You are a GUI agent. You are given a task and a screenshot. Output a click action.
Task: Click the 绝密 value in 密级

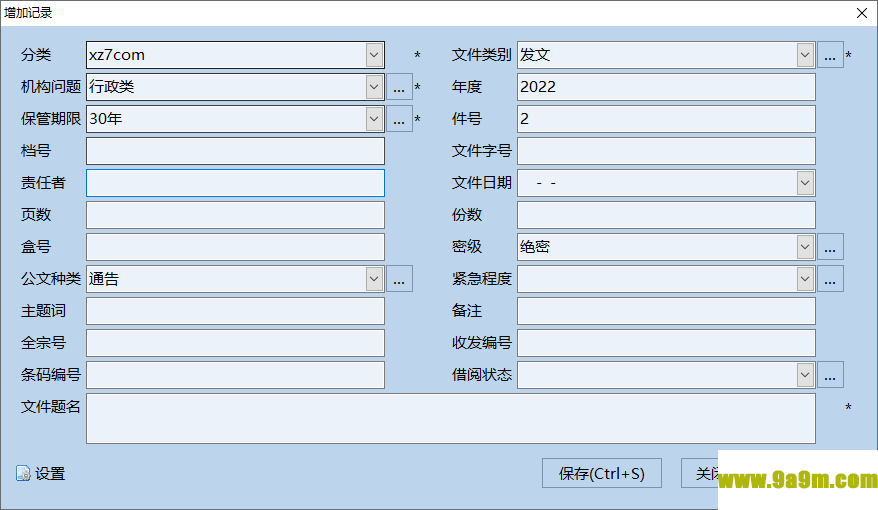point(535,247)
